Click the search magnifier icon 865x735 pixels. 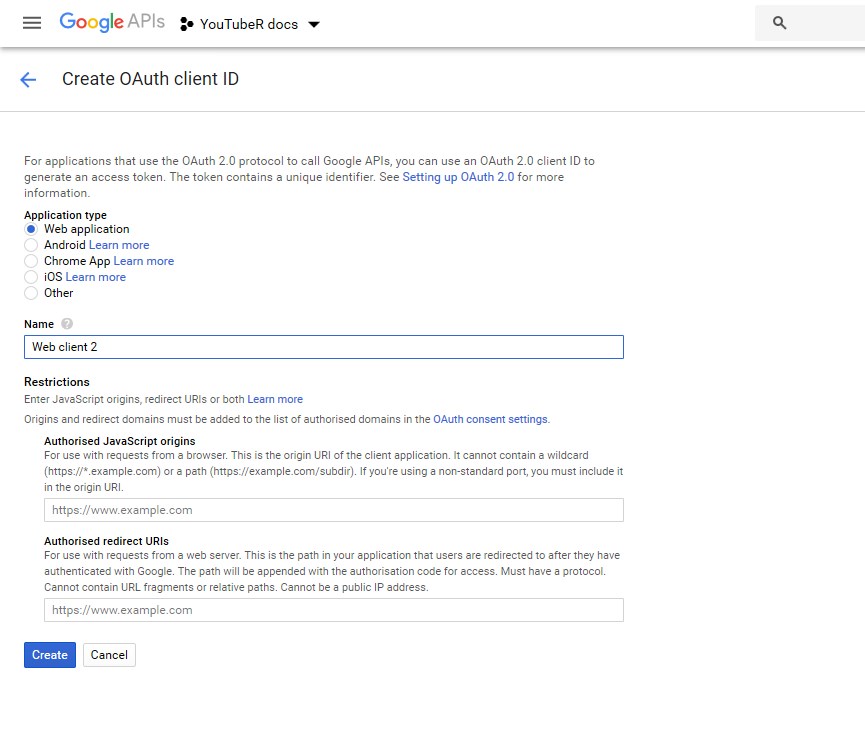coord(780,23)
